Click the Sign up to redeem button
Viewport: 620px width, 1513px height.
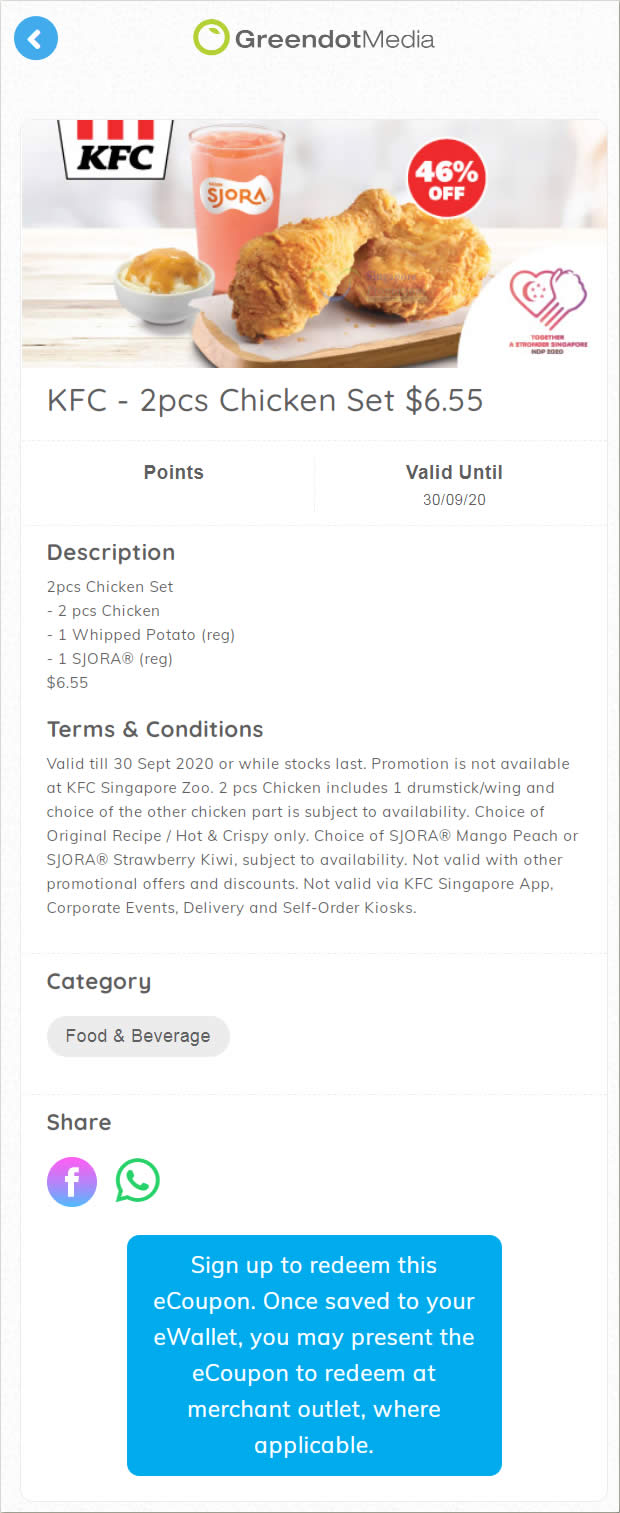tap(314, 1355)
